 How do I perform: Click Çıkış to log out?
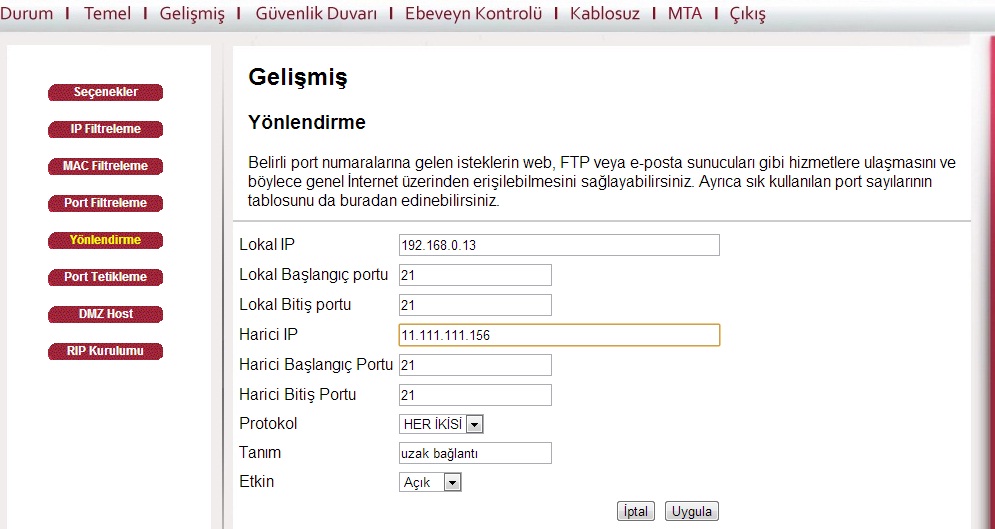tap(748, 14)
